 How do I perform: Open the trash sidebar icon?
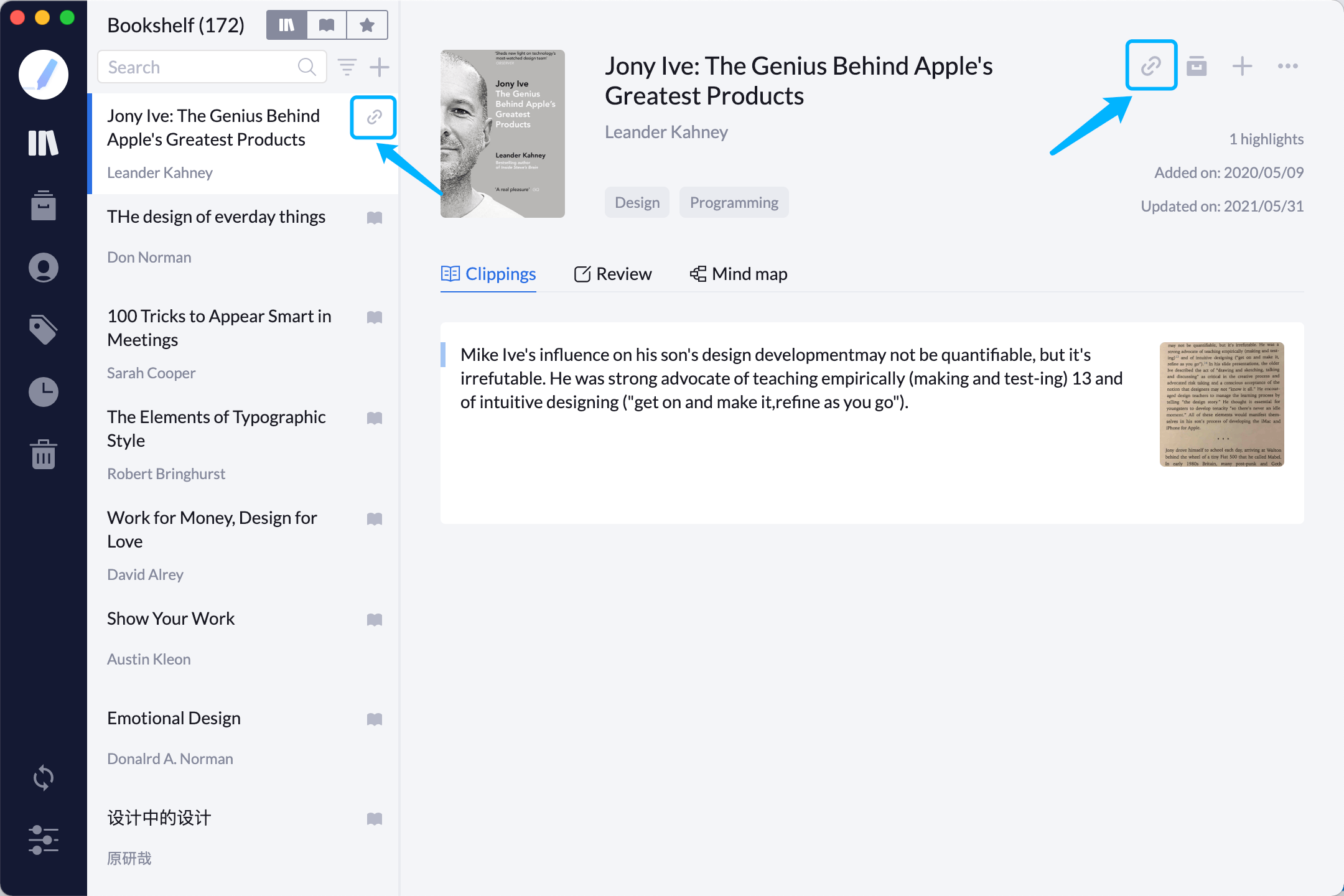tap(44, 454)
